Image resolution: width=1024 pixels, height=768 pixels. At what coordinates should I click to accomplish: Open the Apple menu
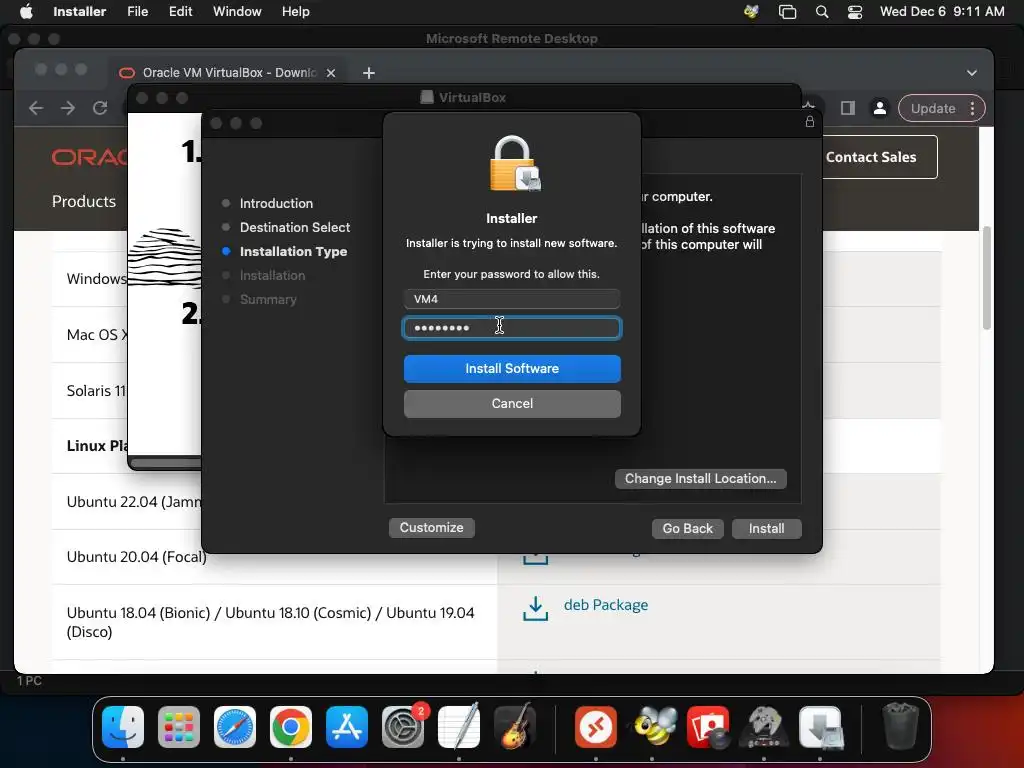26,11
